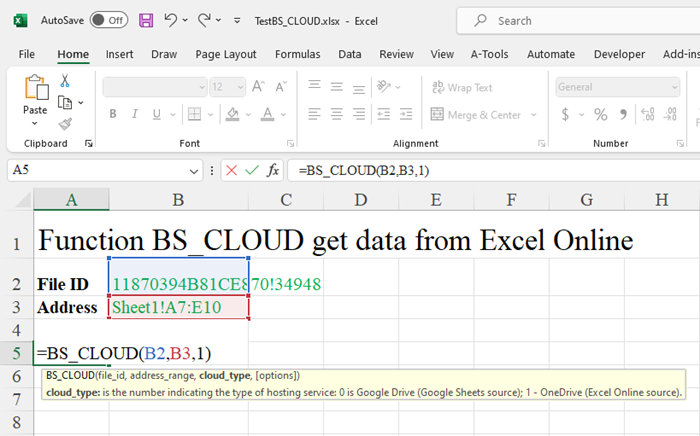
Task: Click the Name Box showing A5
Action: (x=105, y=170)
